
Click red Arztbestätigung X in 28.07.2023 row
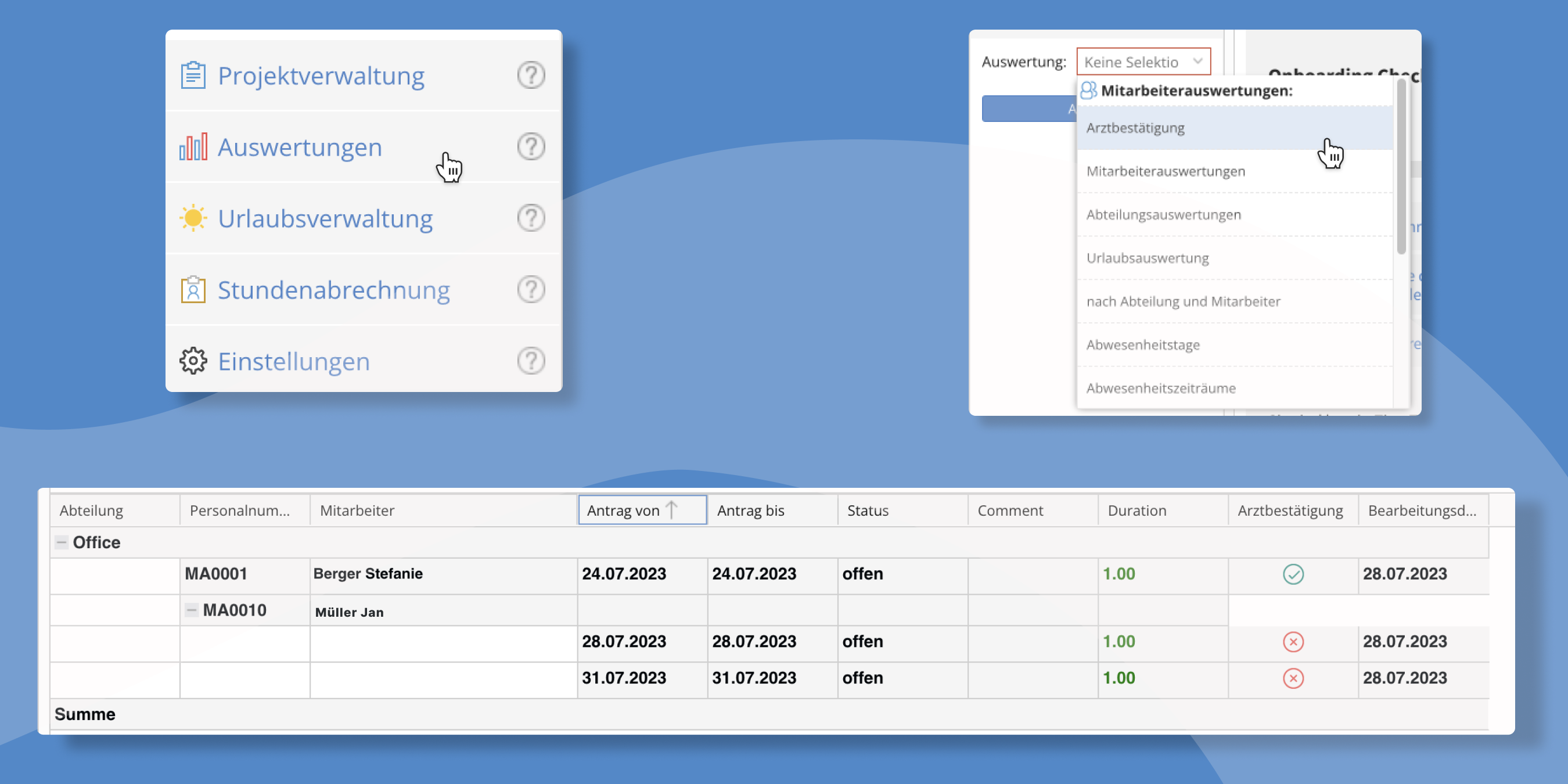click(x=1293, y=642)
